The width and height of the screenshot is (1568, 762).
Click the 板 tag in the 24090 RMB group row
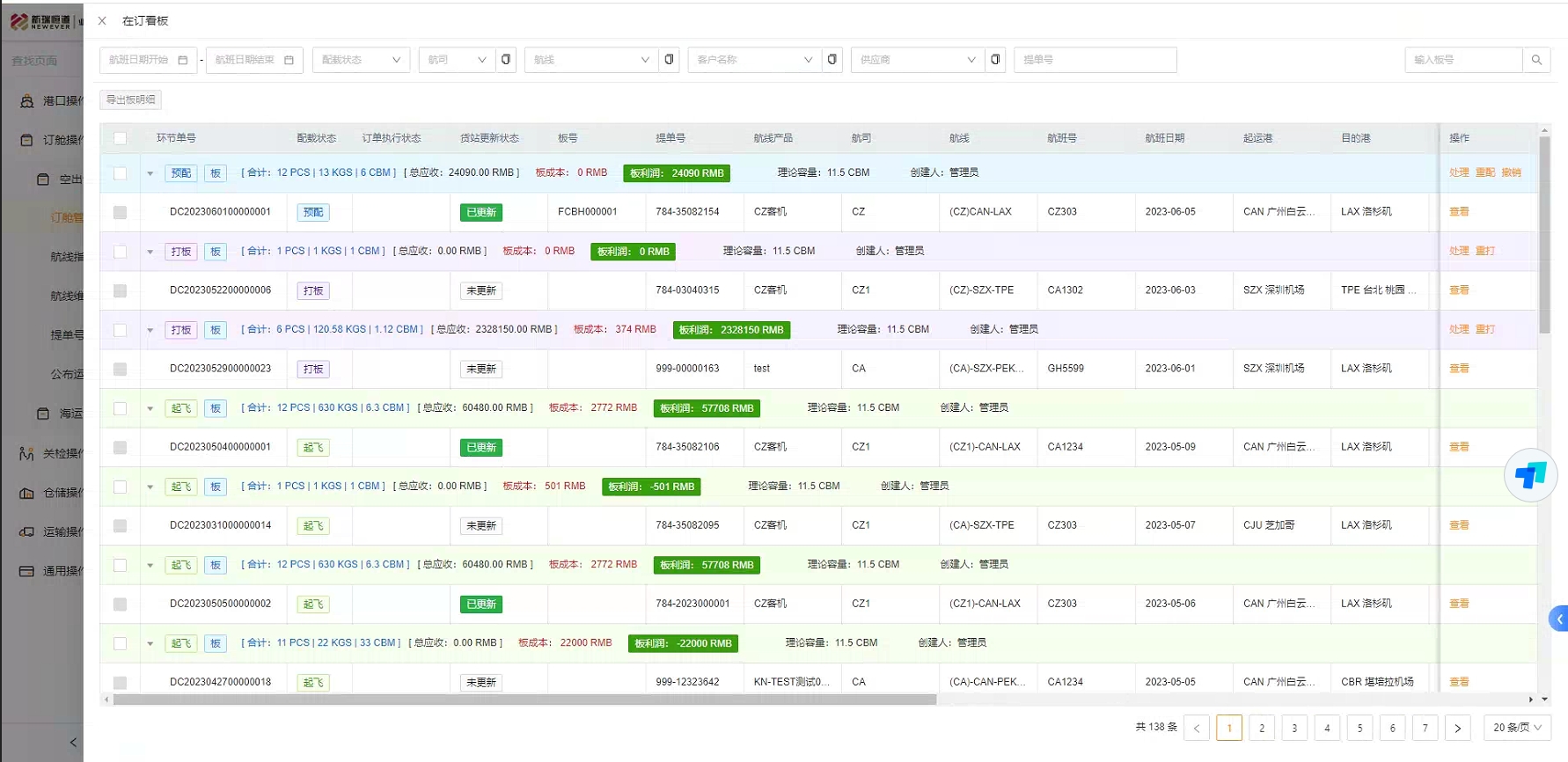click(216, 173)
